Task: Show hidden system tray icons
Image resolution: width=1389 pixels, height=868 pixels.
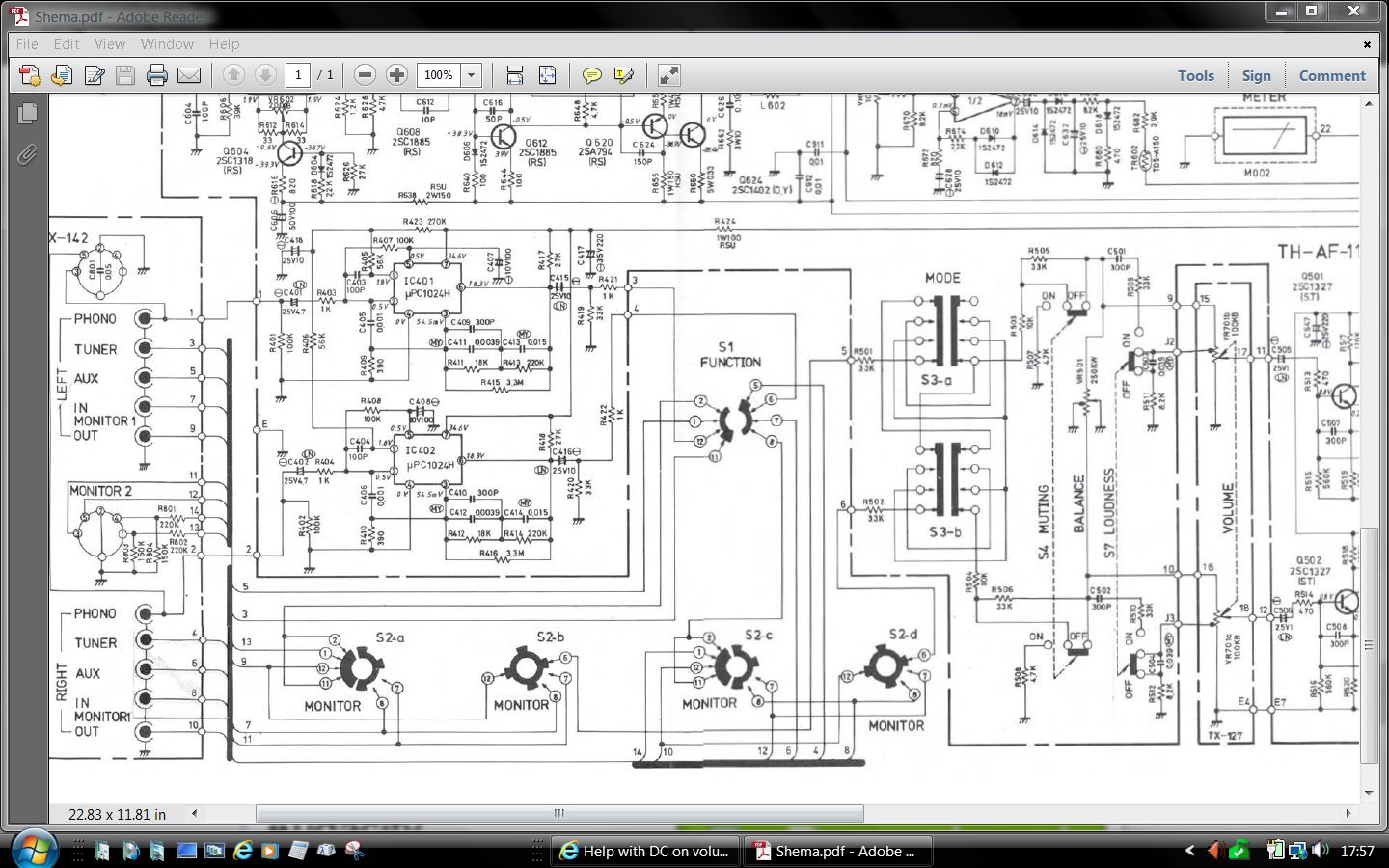Action: click(1189, 851)
